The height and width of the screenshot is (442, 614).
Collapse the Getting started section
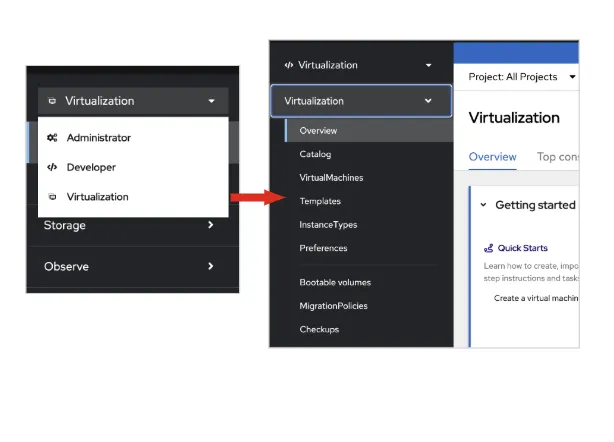pyautogui.click(x=483, y=205)
